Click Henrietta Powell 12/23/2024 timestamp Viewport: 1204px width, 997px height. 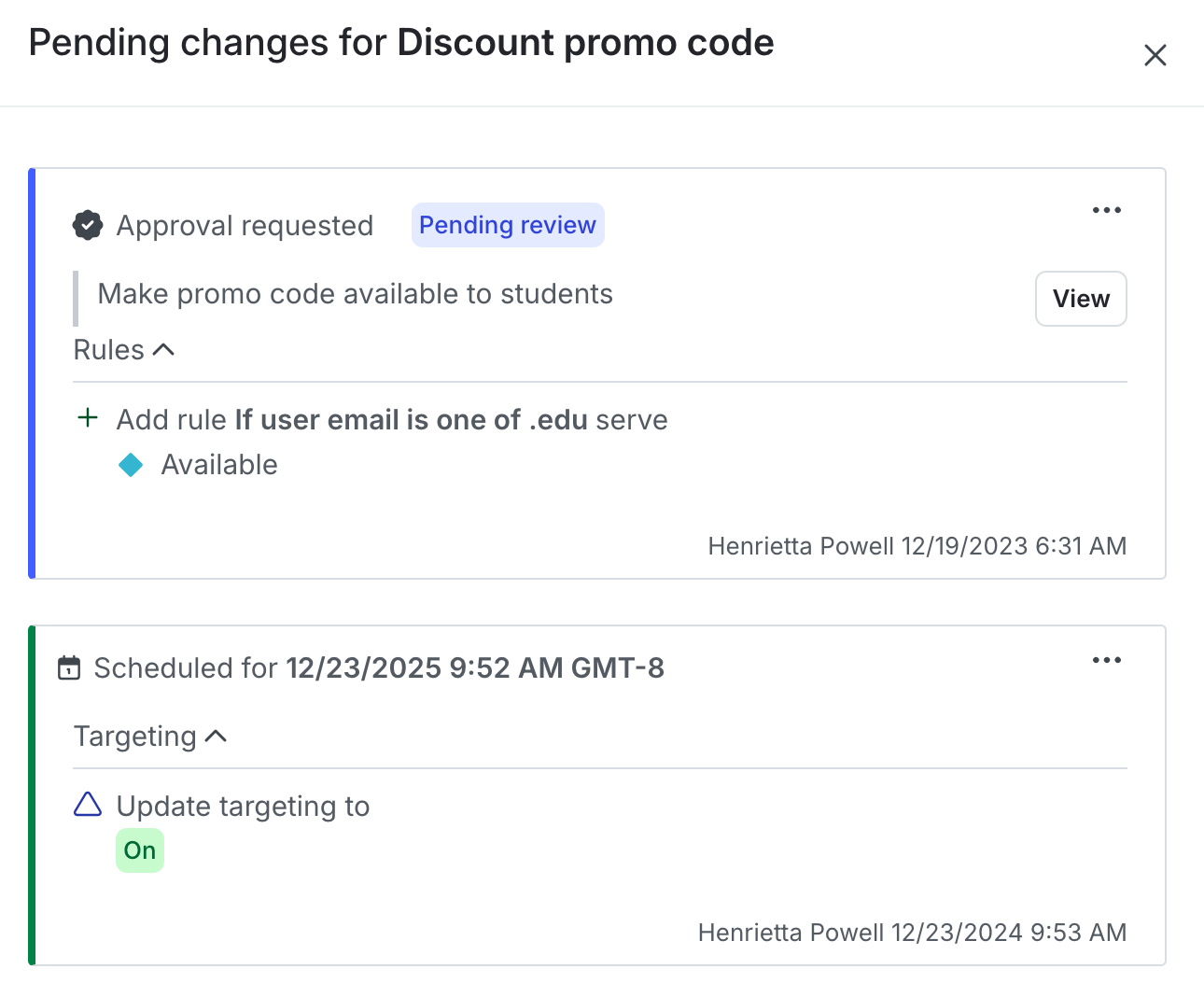(x=912, y=933)
